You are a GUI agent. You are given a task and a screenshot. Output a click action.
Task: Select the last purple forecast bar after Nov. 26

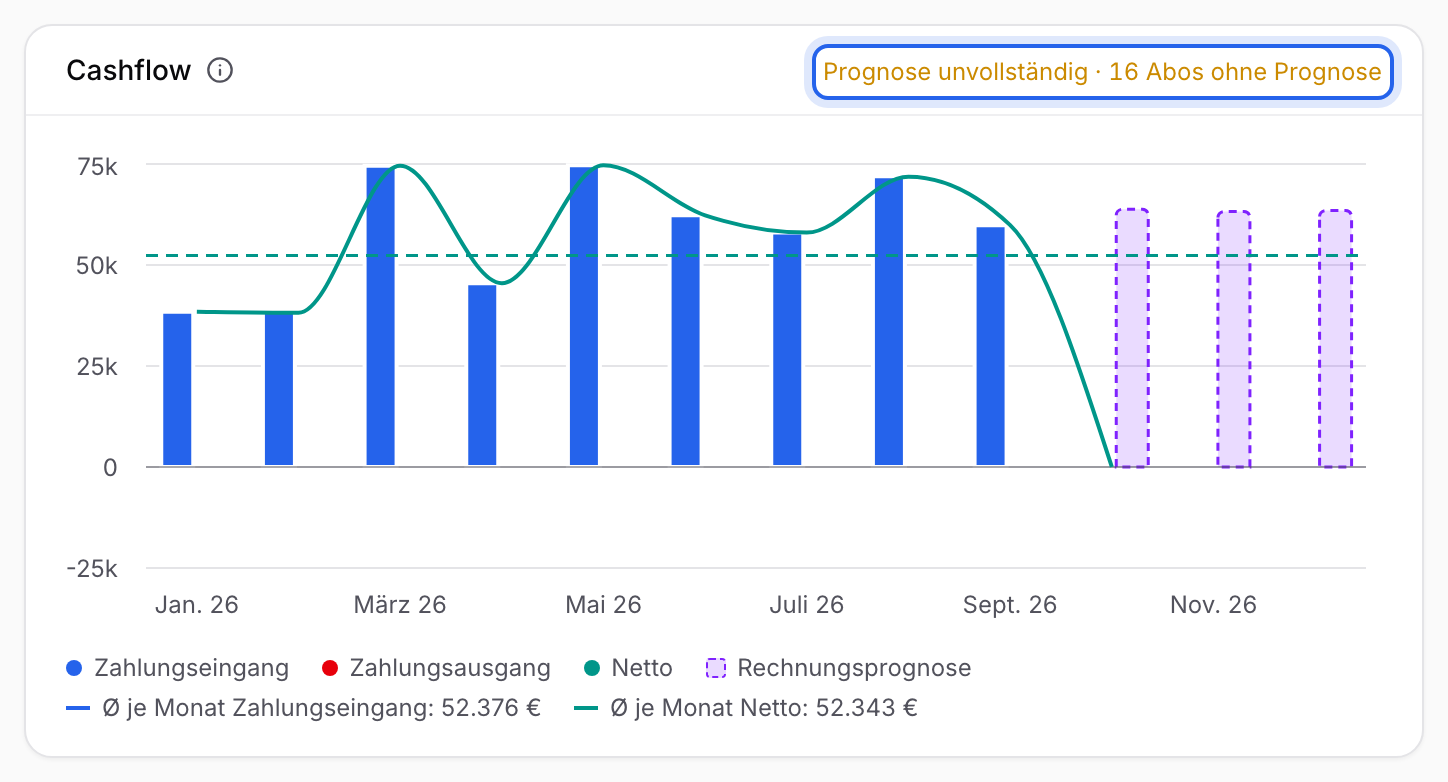coord(1335,339)
